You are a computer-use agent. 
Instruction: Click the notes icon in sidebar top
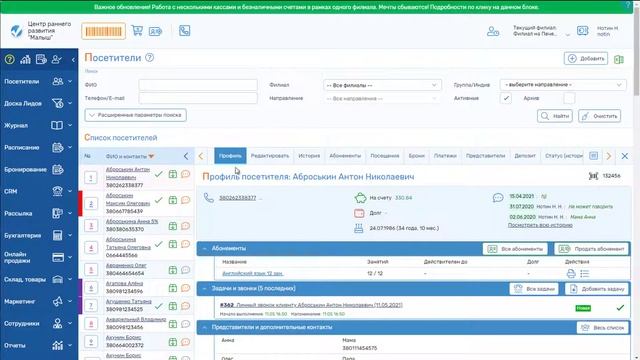point(41,60)
